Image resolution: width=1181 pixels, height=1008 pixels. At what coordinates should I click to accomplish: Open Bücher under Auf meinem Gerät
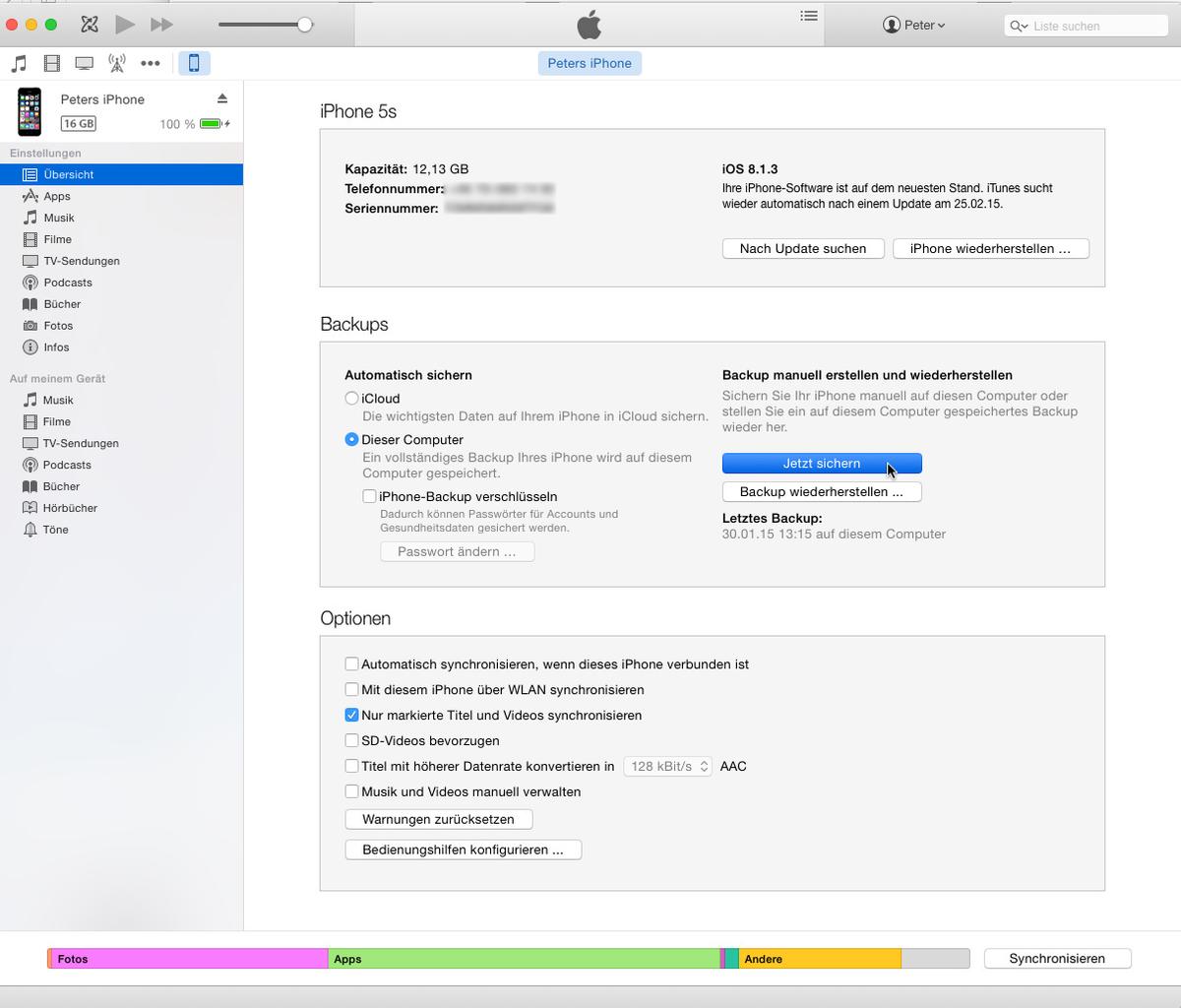(121, 486)
